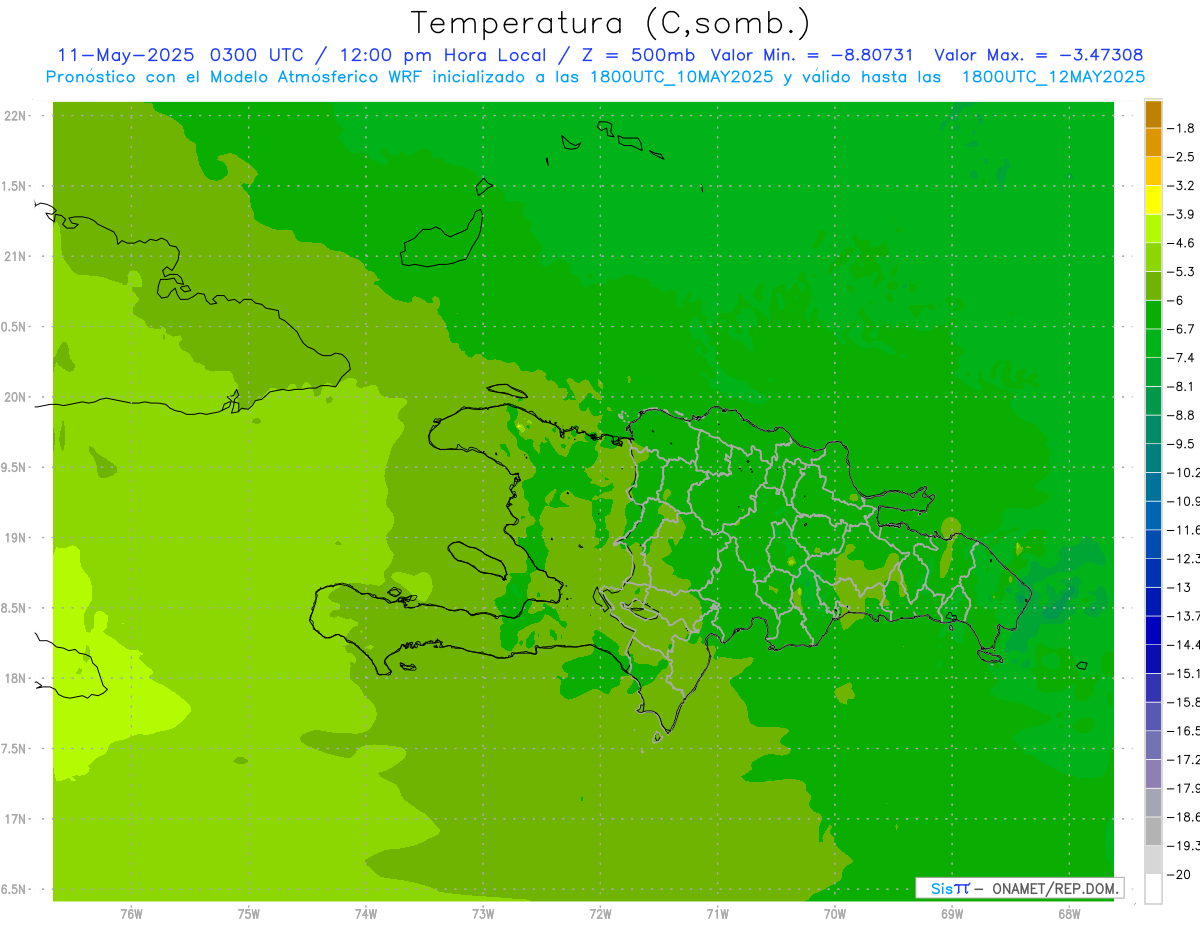Click the '69W' longitude label
The image size is (1200, 927).
[x=951, y=913]
